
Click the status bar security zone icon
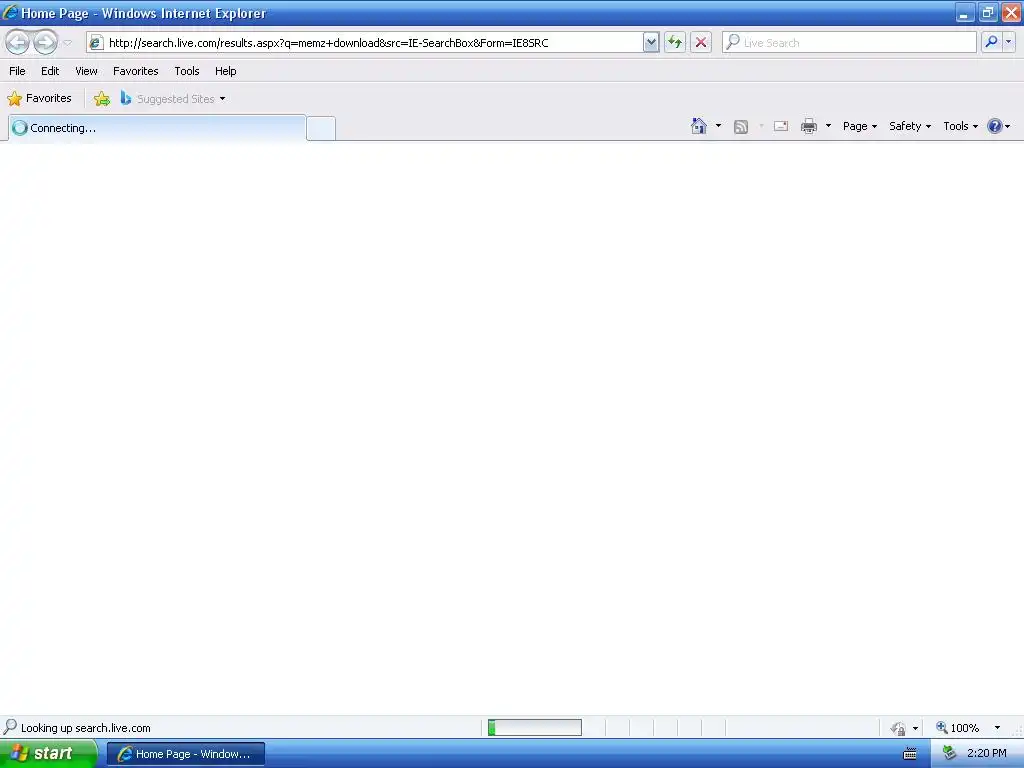point(899,728)
